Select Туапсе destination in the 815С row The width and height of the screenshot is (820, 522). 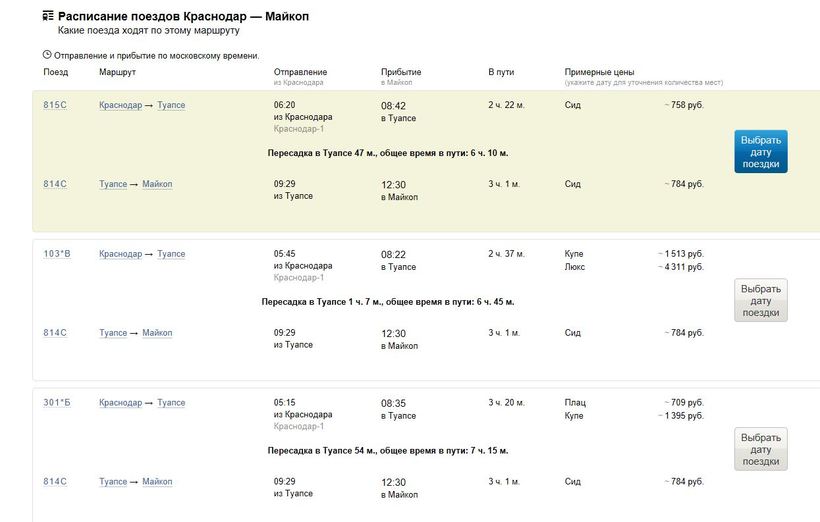(171, 105)
